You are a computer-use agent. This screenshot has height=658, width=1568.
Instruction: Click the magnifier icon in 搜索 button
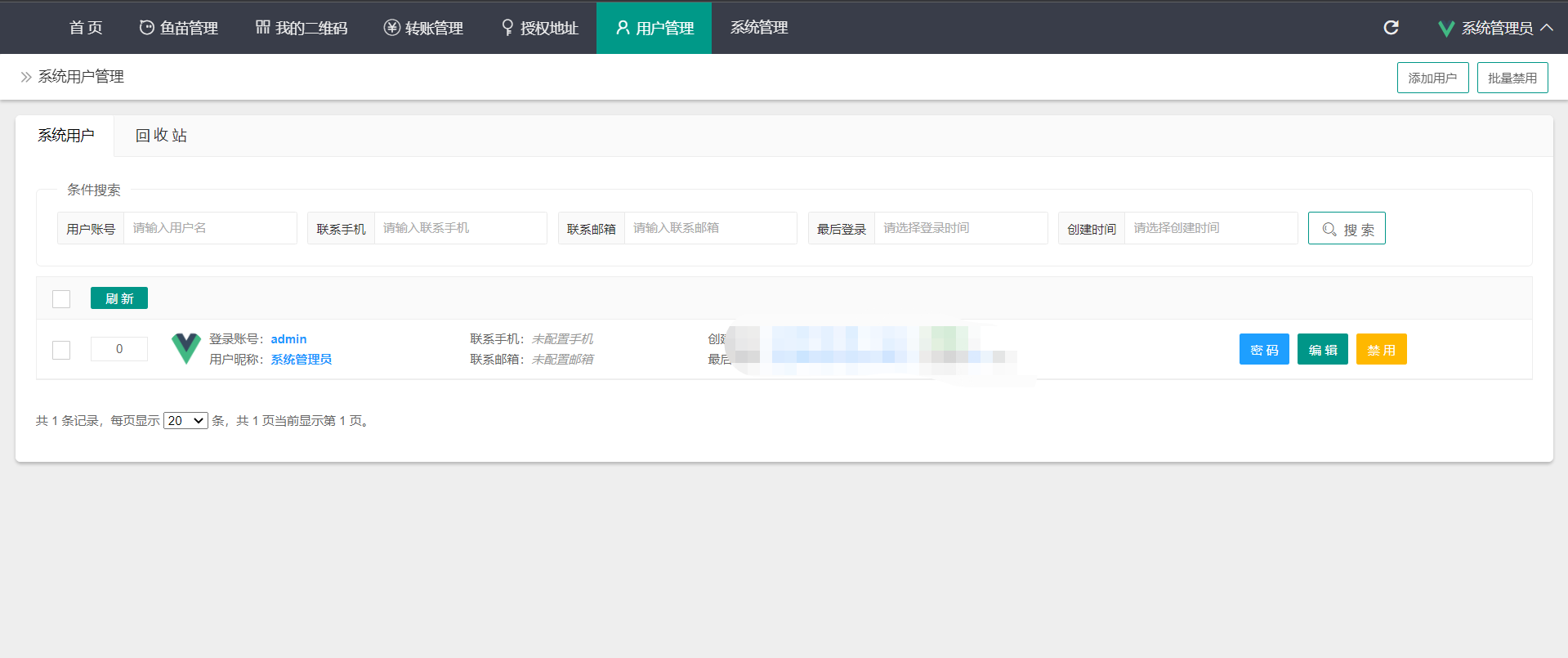tap(1329, 230)
